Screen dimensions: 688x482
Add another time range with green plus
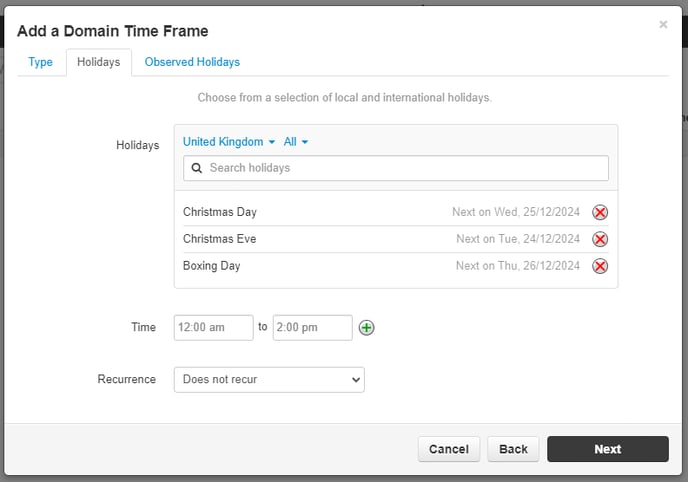point(366,328)
